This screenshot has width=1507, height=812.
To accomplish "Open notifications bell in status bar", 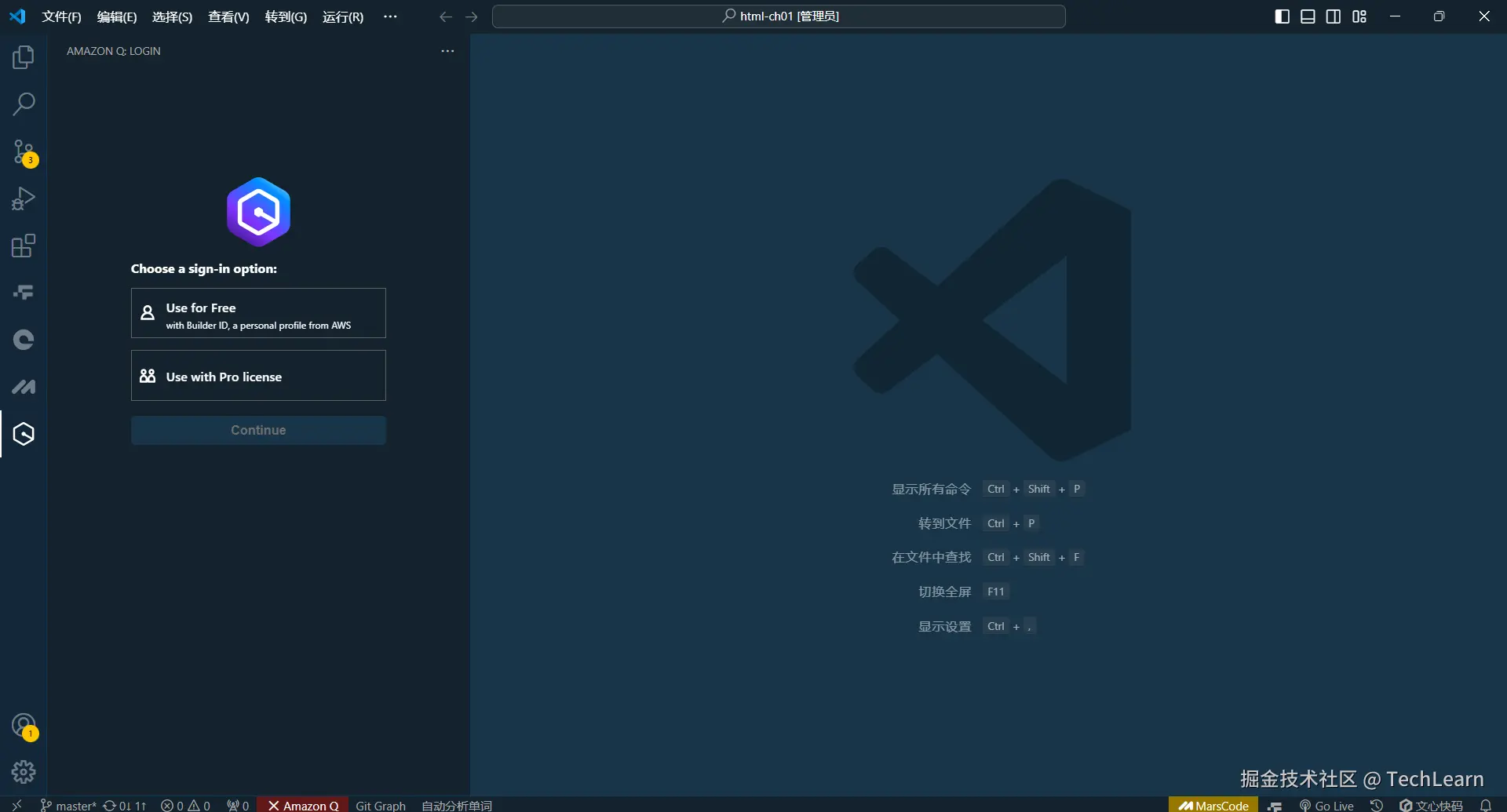I will [1486, 806].
